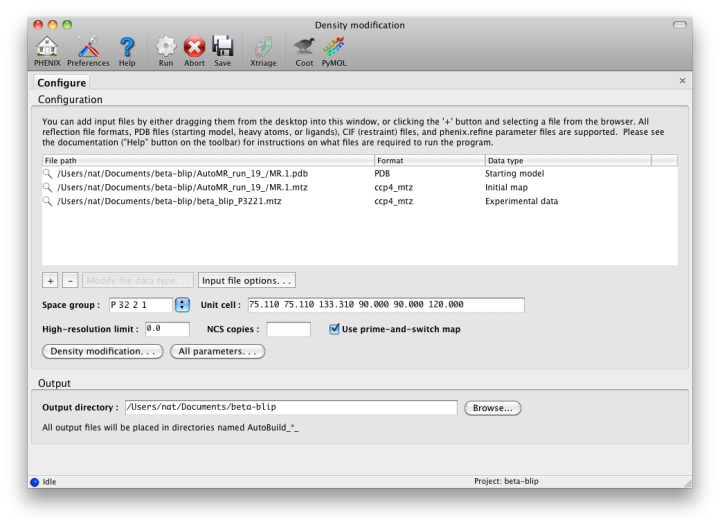
Task: Open Input file options
Action: (x=247, y=281)
